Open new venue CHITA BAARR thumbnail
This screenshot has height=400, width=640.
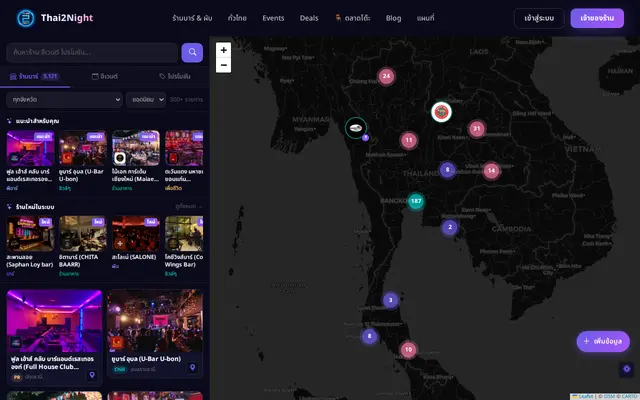tap(83, 233)
